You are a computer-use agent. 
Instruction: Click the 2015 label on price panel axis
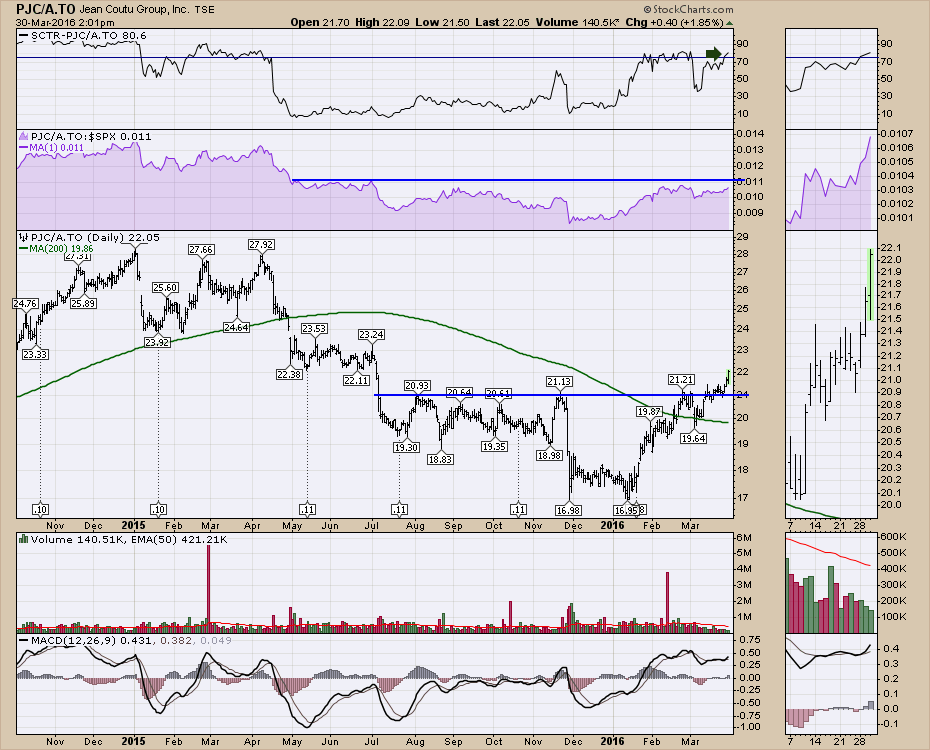click(133, 525)
